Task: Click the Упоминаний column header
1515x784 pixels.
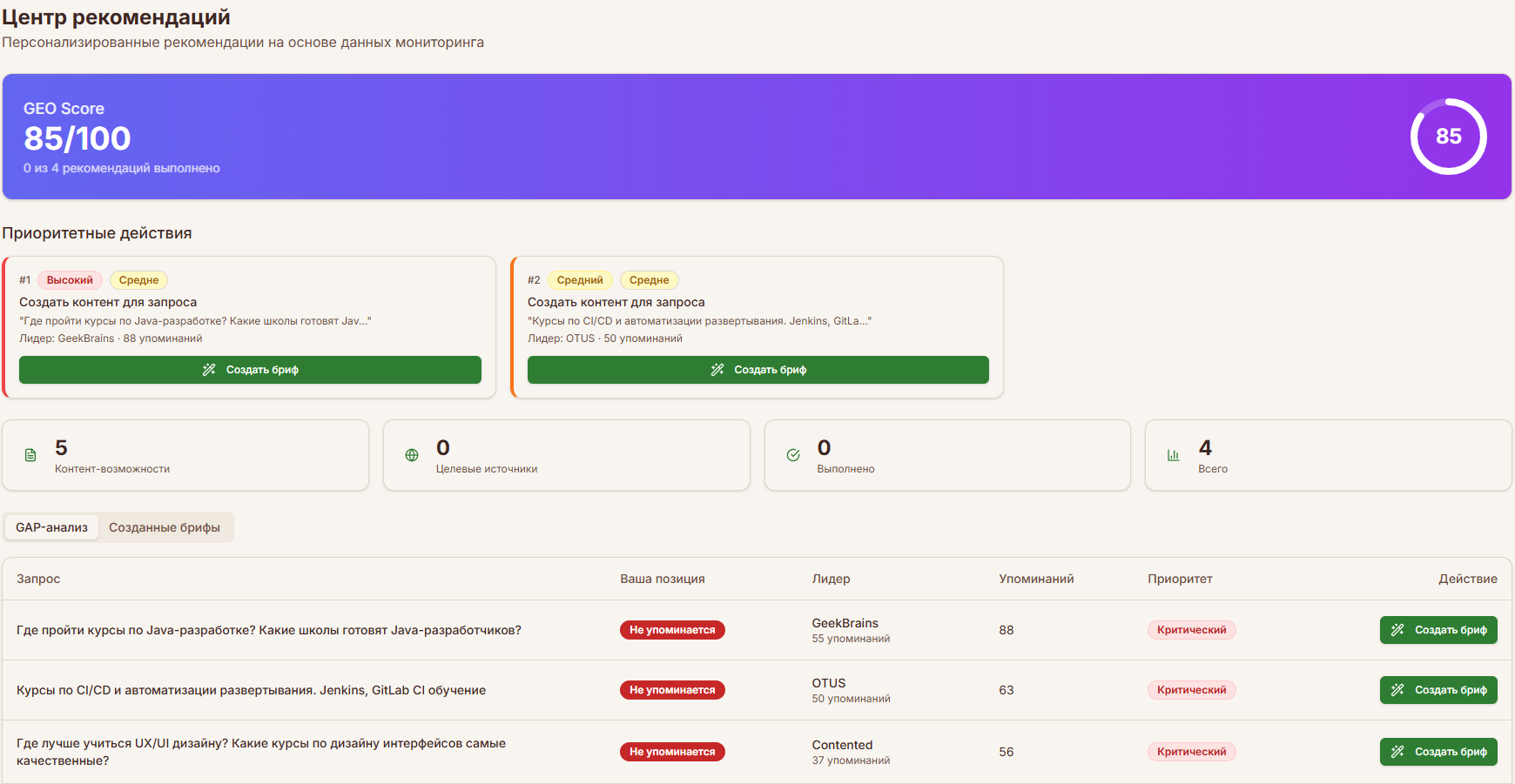Action: click(x=1036, y=579)
